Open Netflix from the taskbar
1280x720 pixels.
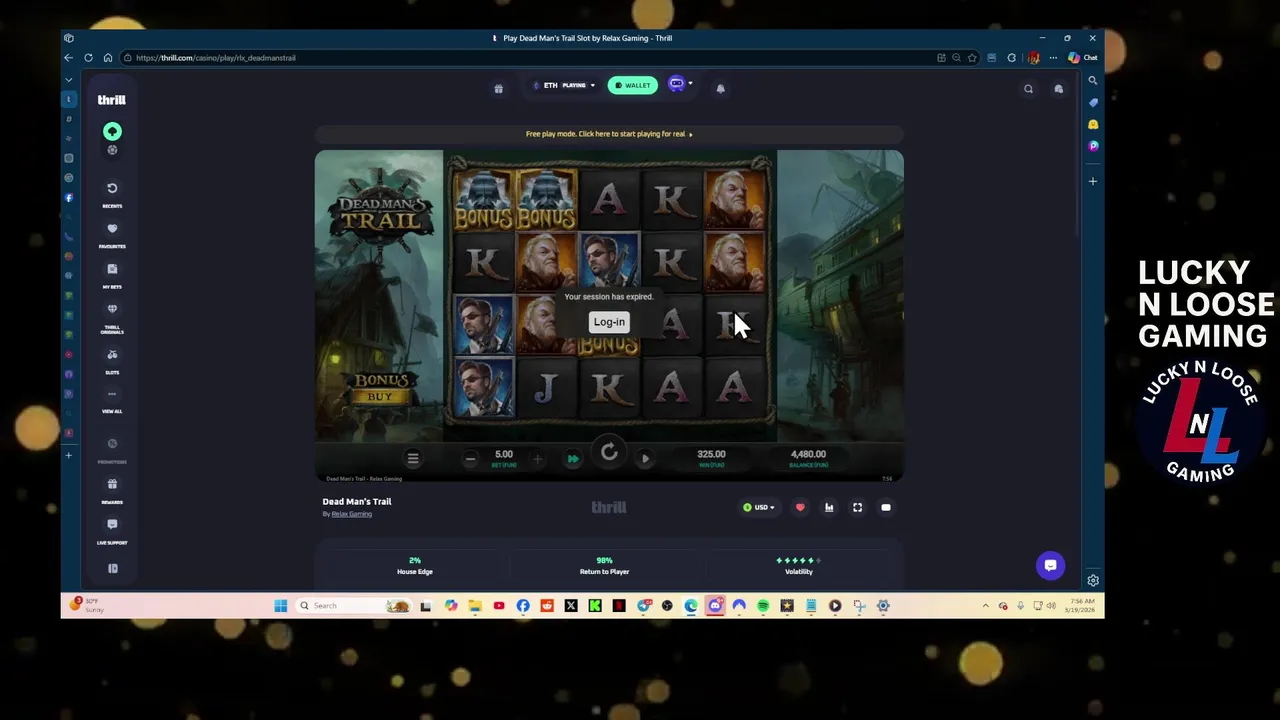[619, 606]
